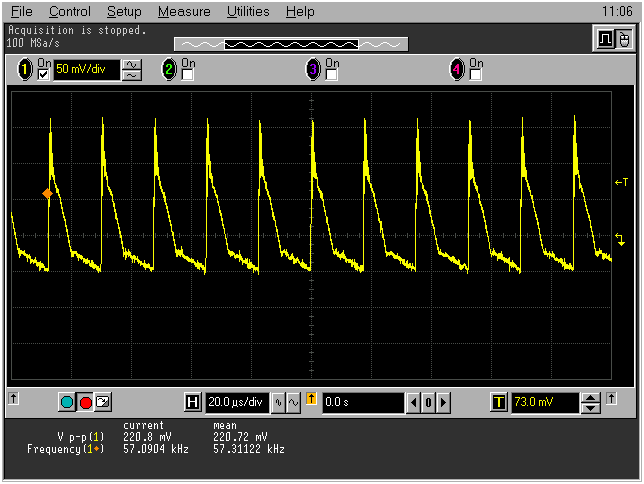Step the trigger level up or down
The image size is (644, 484).
tap(591, 402)
